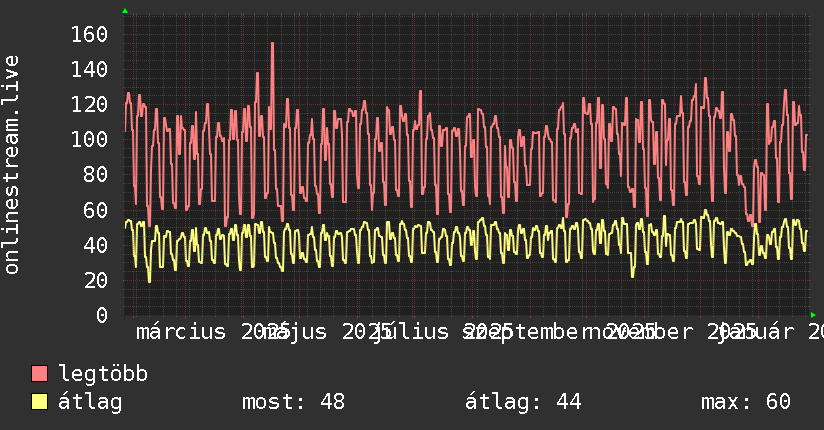The height and width of the screenshot is (430, 824).
Task: Select the március 2025 axis label
Action: coord(213,332)
